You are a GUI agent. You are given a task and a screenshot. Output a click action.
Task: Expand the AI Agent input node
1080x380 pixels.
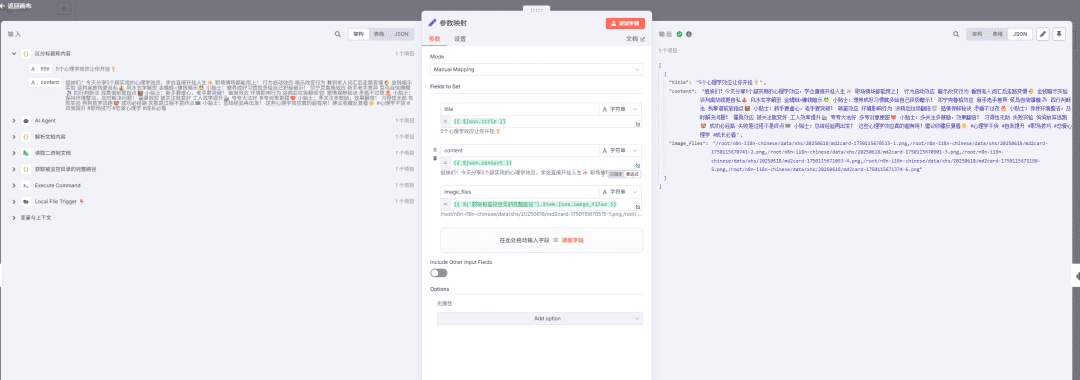tap(14, 120)
